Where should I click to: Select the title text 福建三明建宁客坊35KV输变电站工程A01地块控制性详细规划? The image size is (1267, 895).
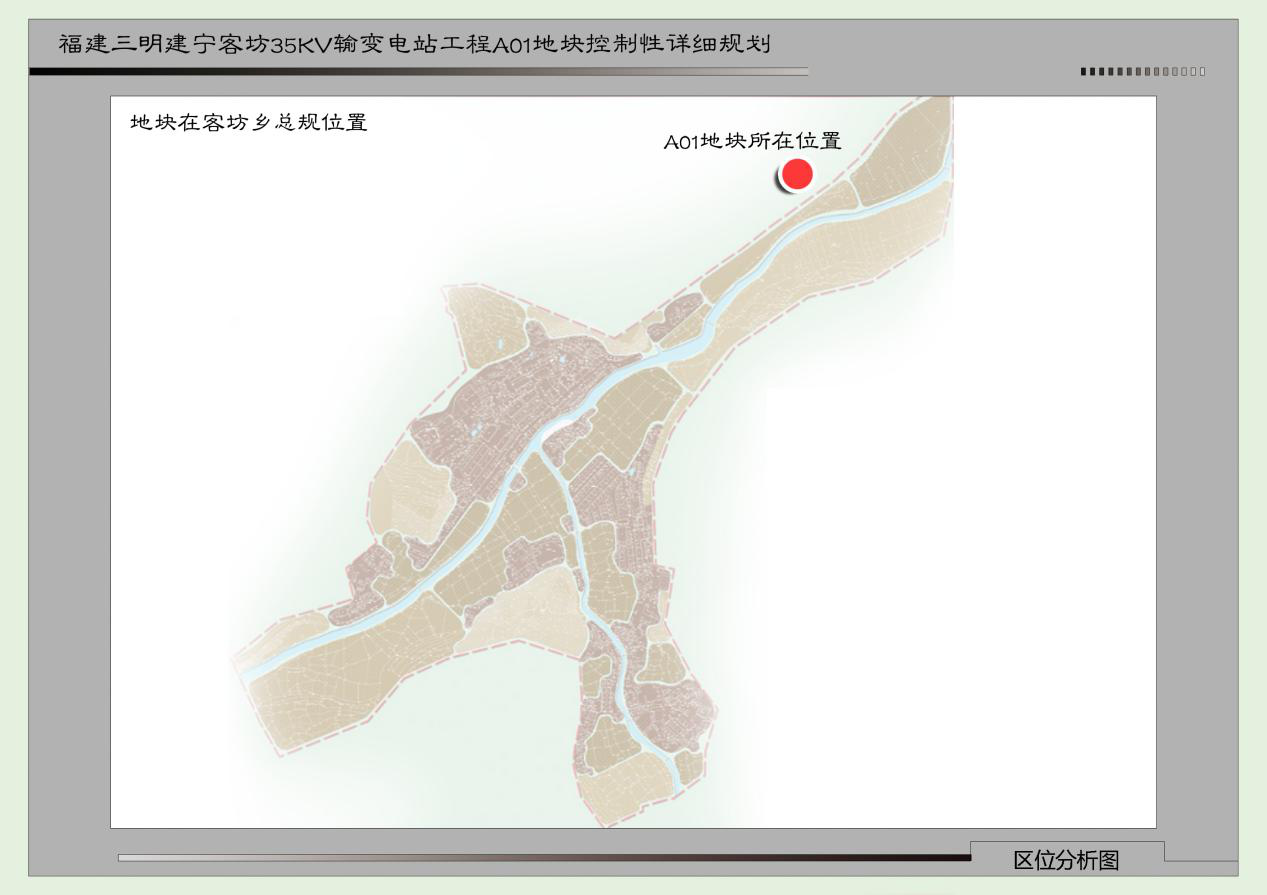click(x=414, y=45)
